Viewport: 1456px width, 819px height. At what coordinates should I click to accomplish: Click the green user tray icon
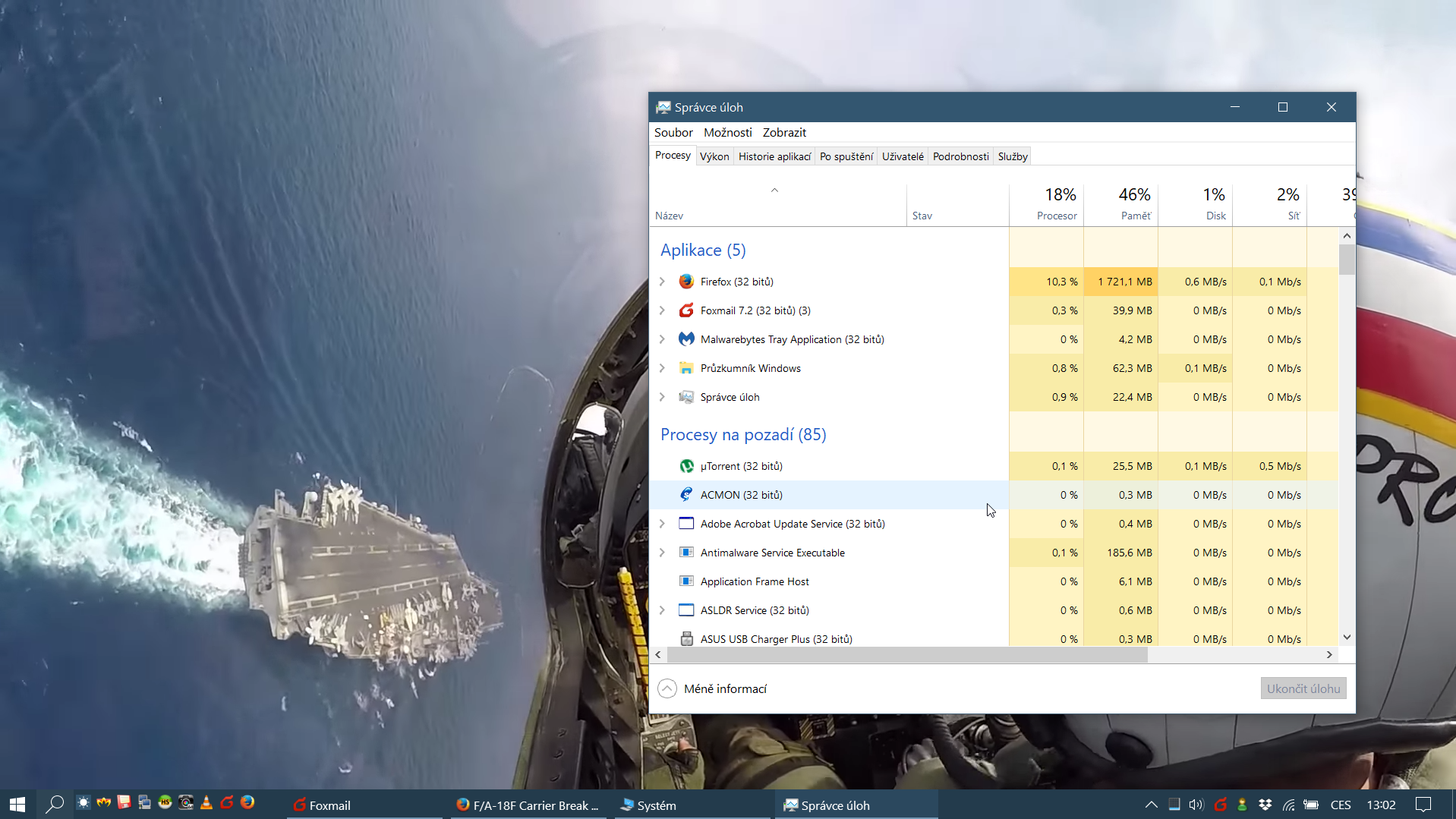(x=1242, y=805)
